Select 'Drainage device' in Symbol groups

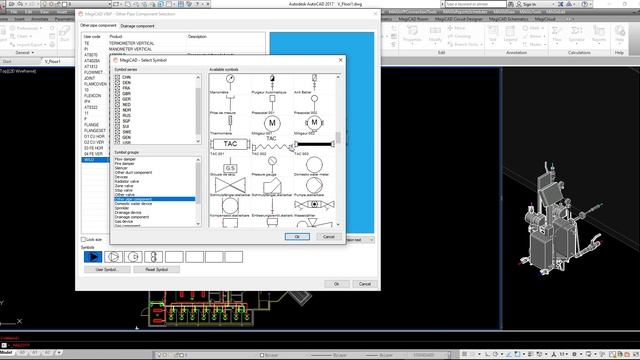(x=128, y=212)
